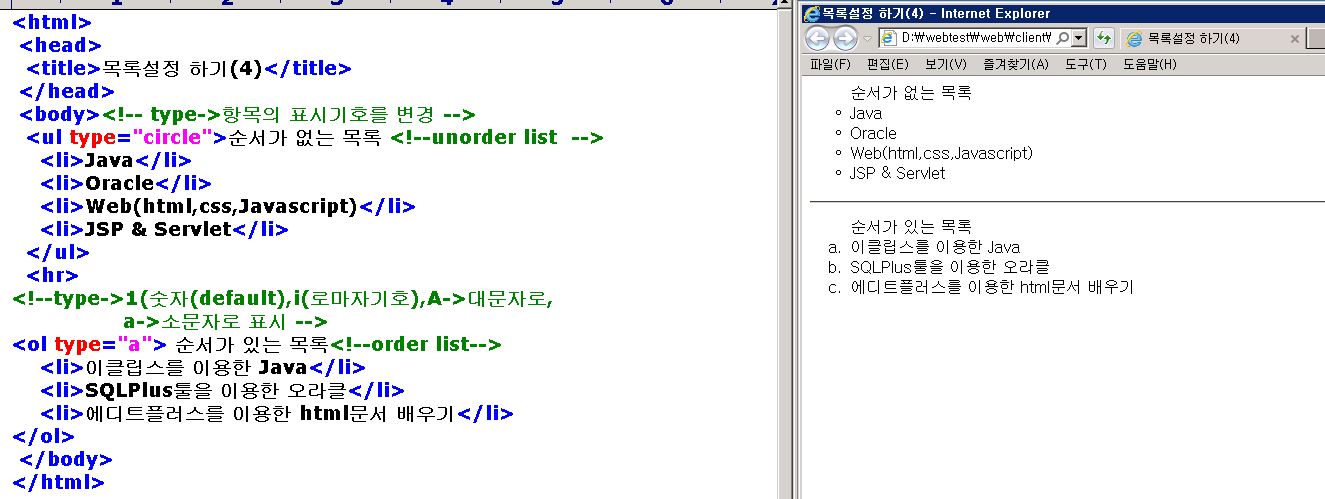
Task: Click 'Web(html,css,Javascript)' in browser page
Action: pyautogui.click(x=941, y=153)
